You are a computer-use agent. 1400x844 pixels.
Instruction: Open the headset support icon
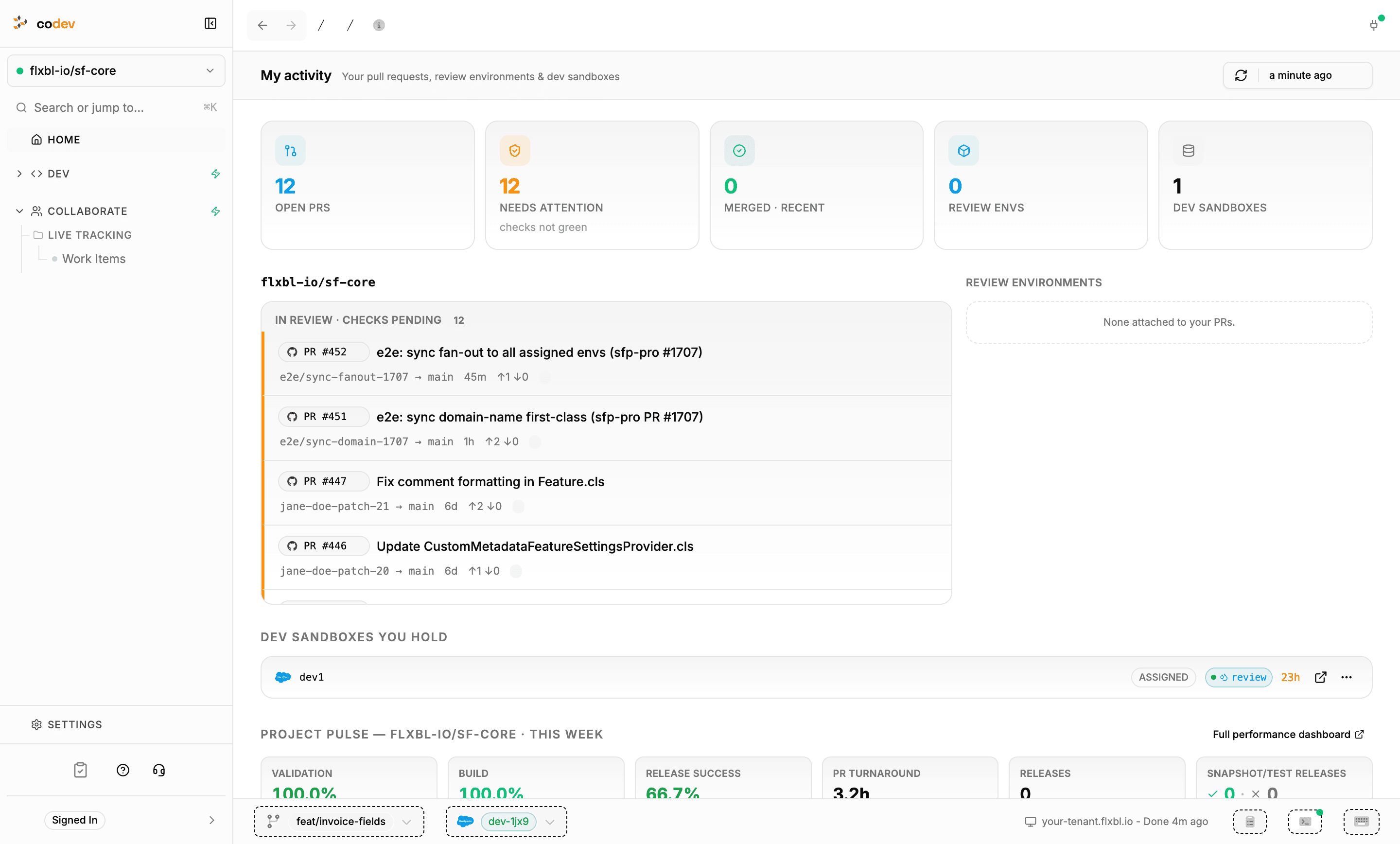[159, 770]
